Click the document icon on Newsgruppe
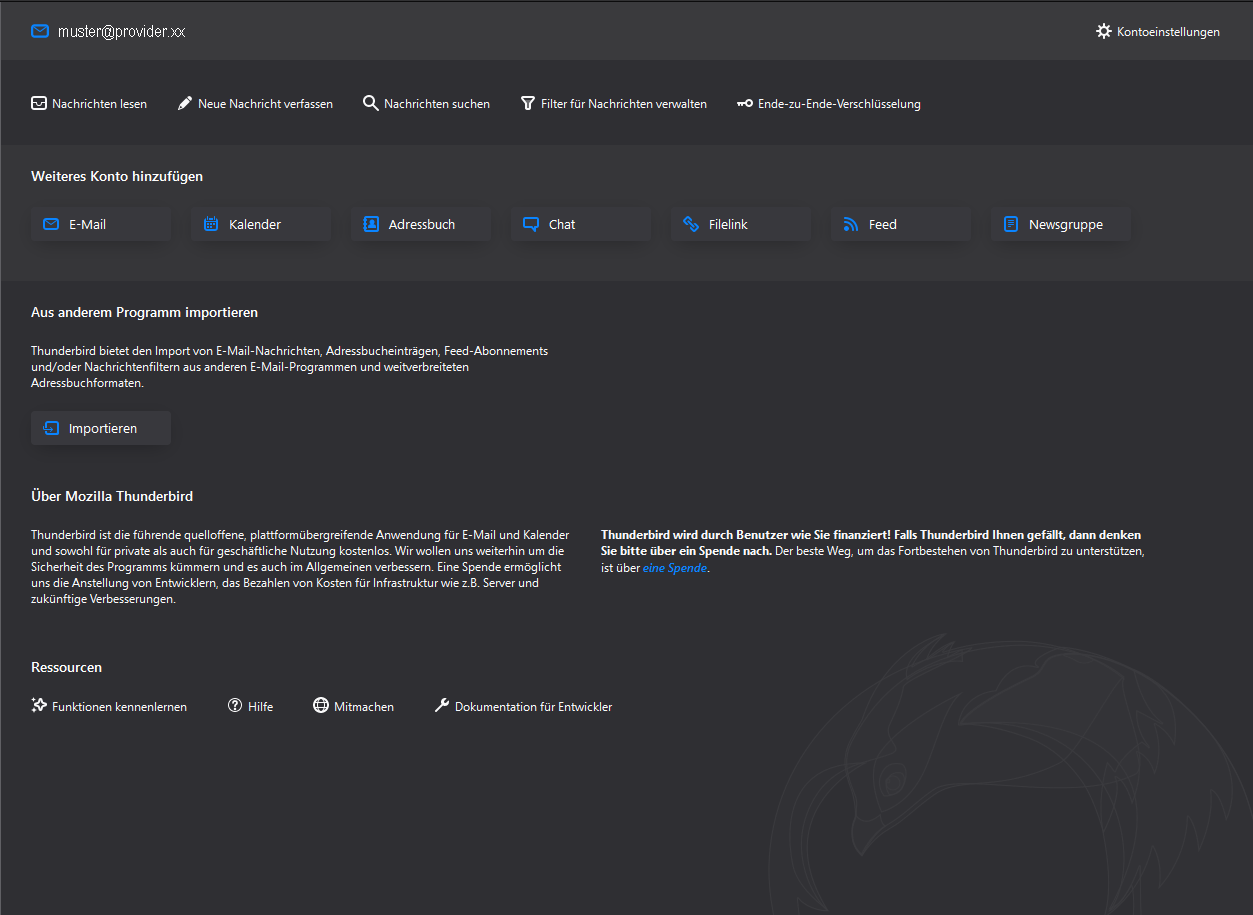 [1011, 224]
